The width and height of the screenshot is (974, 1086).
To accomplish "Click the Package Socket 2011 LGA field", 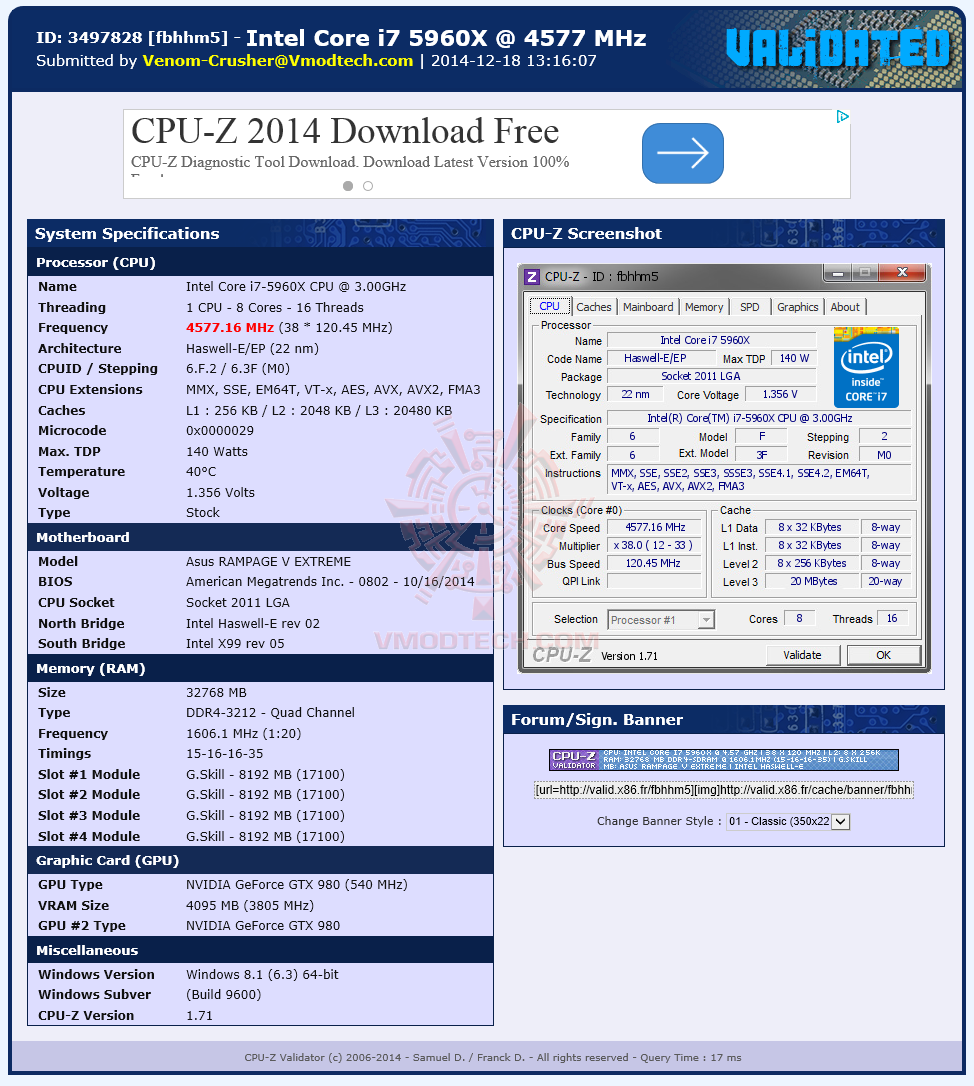I will click(711, 377).
